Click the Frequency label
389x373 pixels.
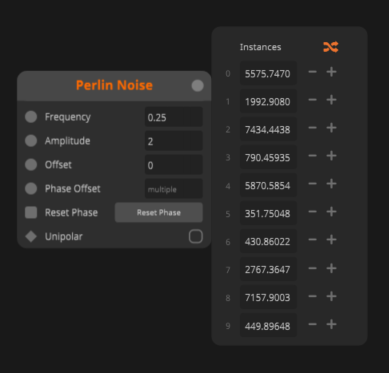click(68, 117)
